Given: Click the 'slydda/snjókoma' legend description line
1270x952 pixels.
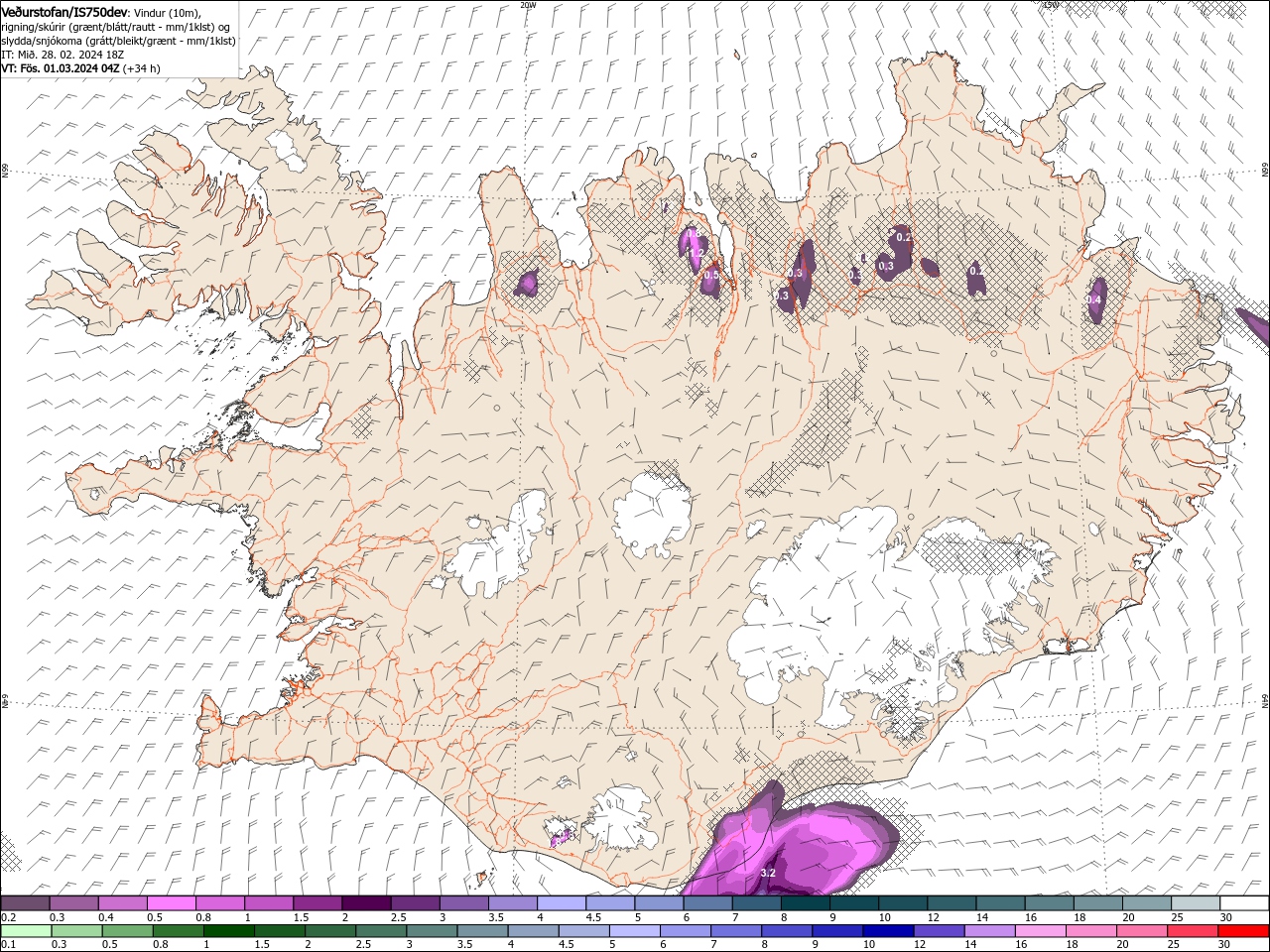Looking at the screenshot, I should tap(118, 41).
